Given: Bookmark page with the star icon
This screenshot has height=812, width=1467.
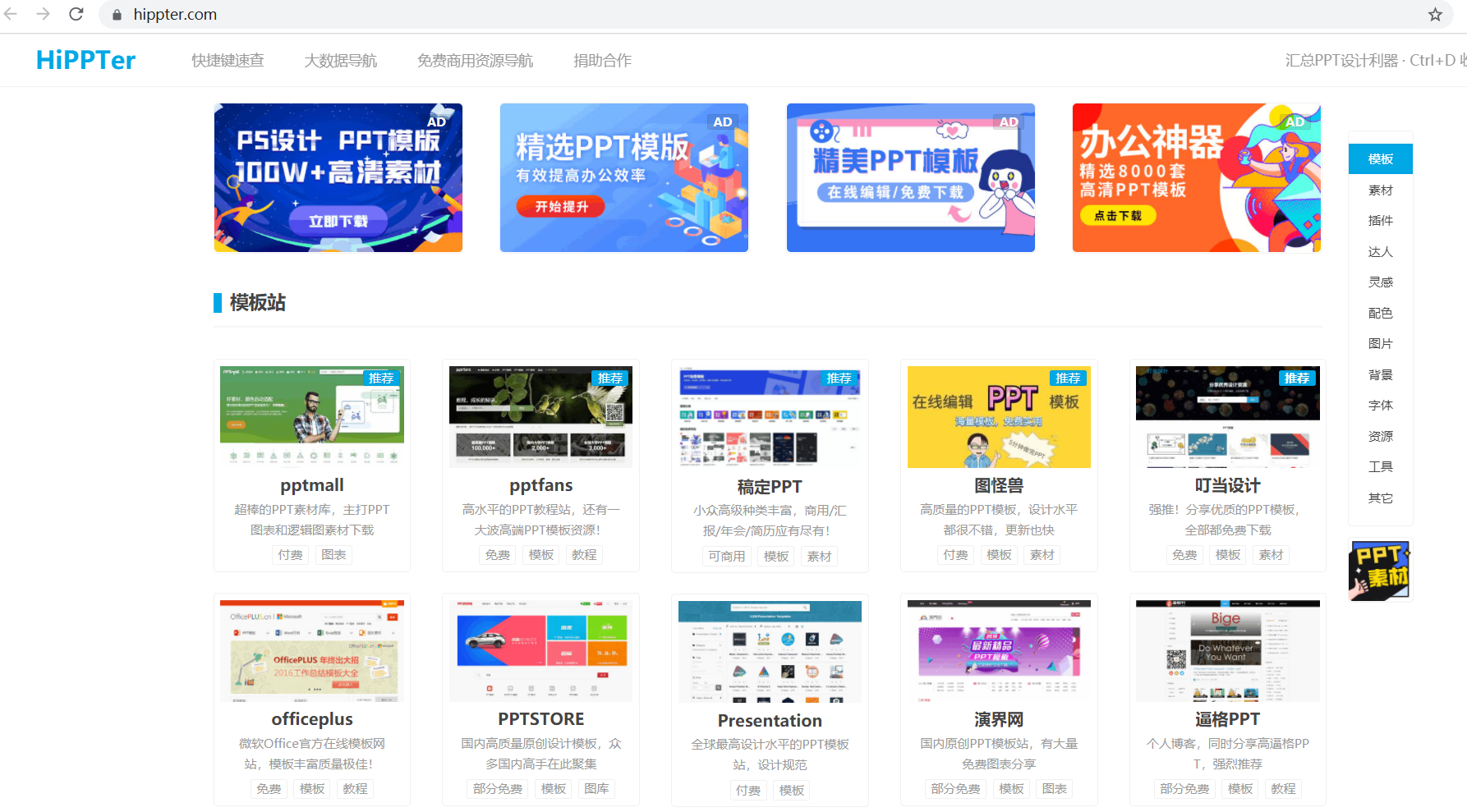Looking at the screenshot, I should tap(1435, 15).
